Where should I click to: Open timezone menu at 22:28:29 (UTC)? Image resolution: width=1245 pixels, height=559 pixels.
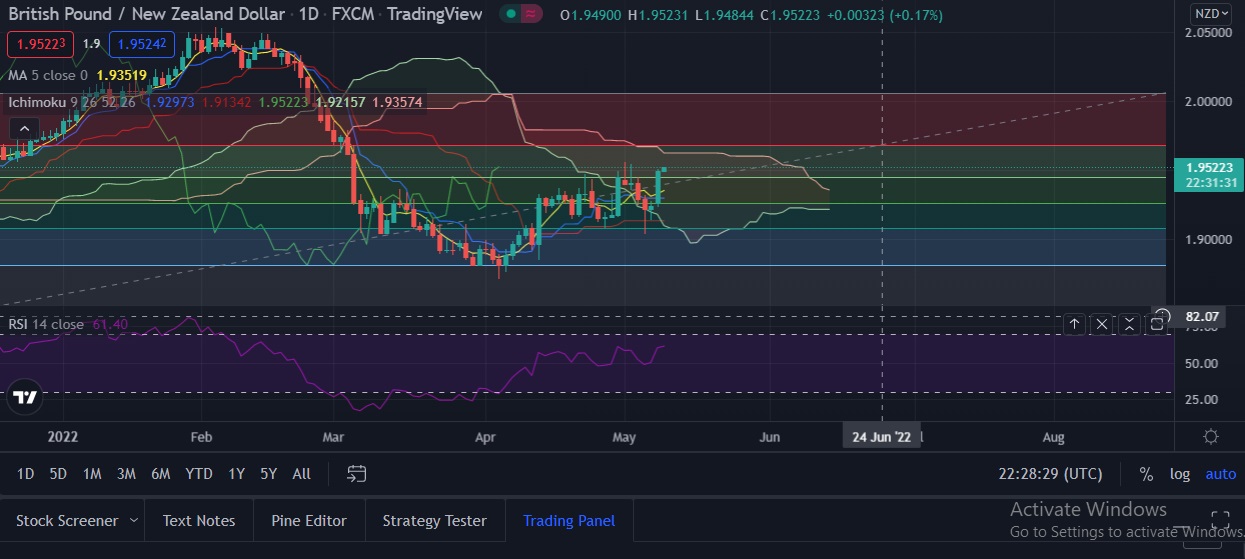click(1050, 474)
